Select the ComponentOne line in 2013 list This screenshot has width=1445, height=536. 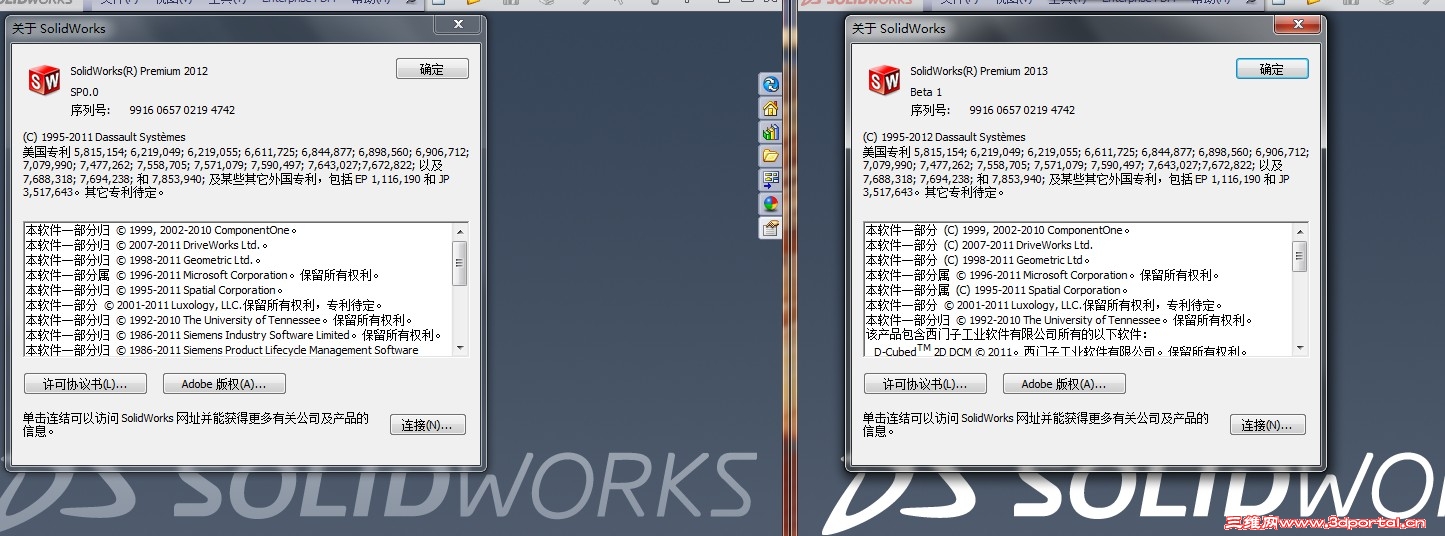tap(997, 230)
